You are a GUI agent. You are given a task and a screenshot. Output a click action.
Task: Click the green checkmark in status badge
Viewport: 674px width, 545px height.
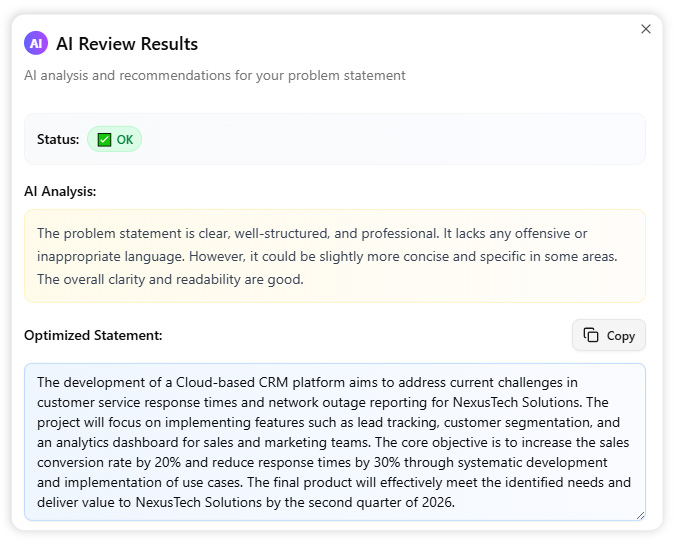click(x=104, y=140)
